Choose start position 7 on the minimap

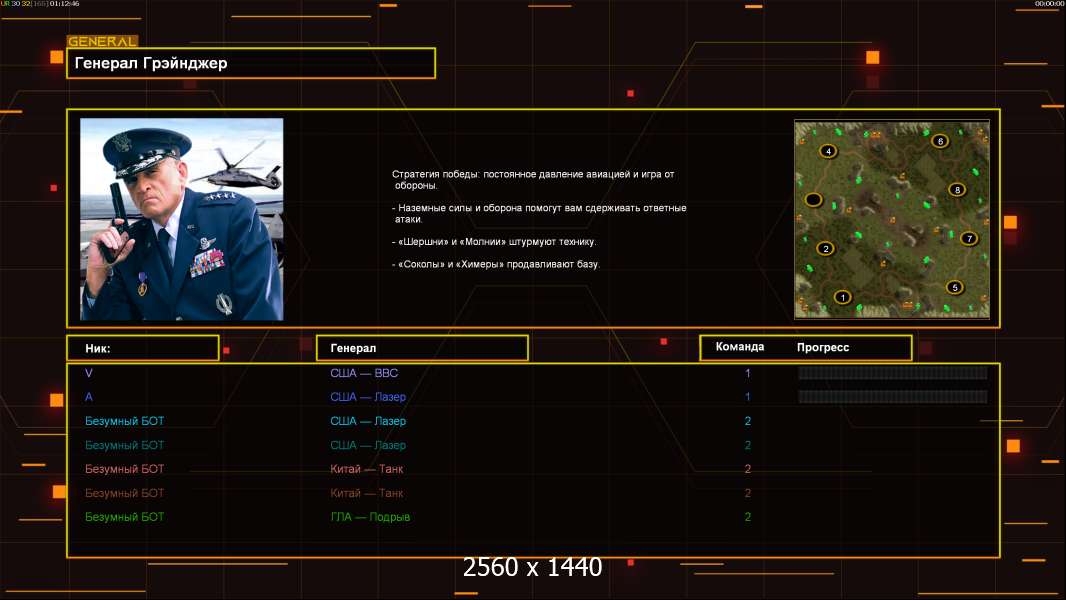pyautogui.click(x=968, y=239)
